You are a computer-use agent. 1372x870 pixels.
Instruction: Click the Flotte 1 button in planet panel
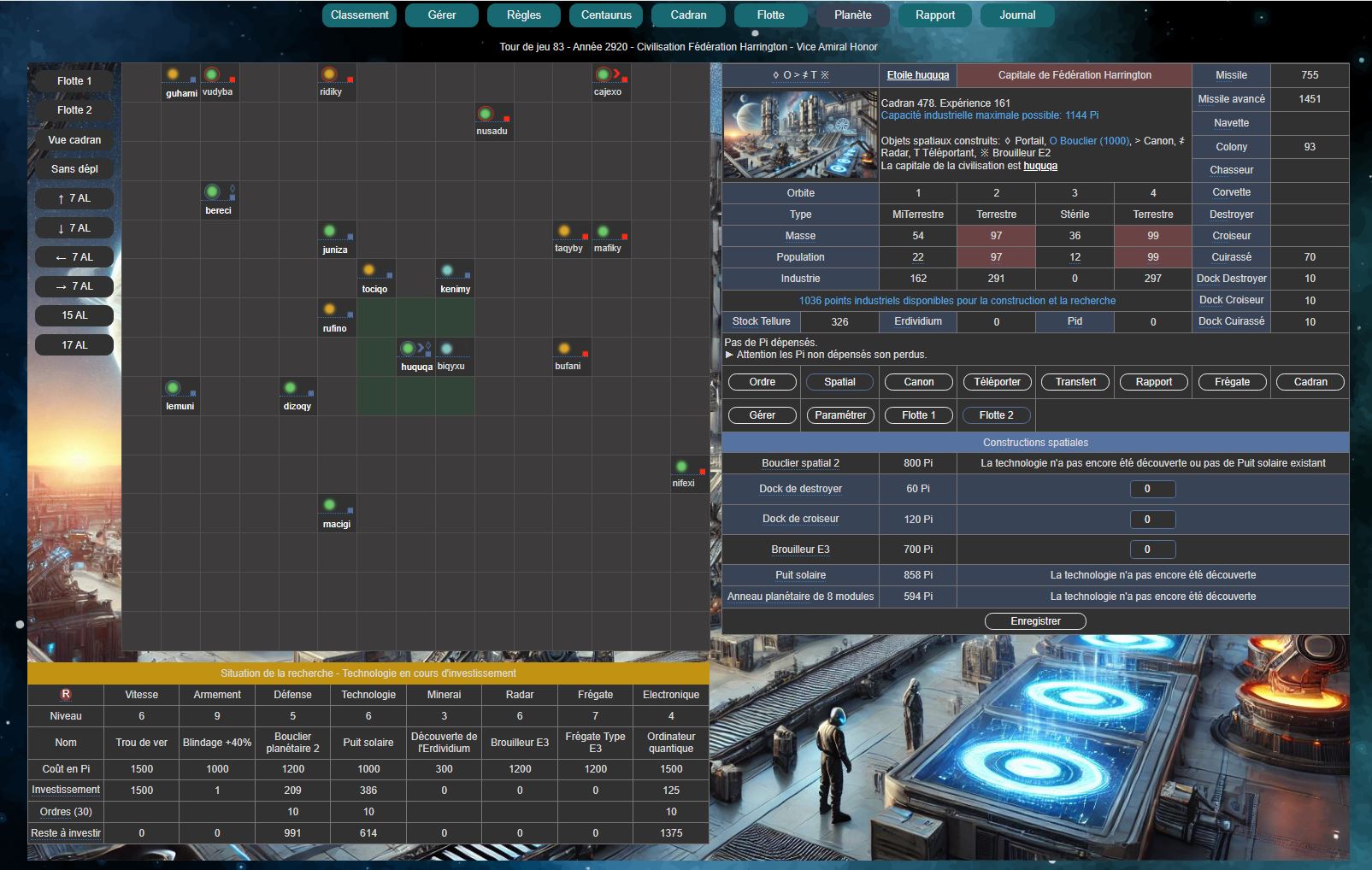click(919, 415)
